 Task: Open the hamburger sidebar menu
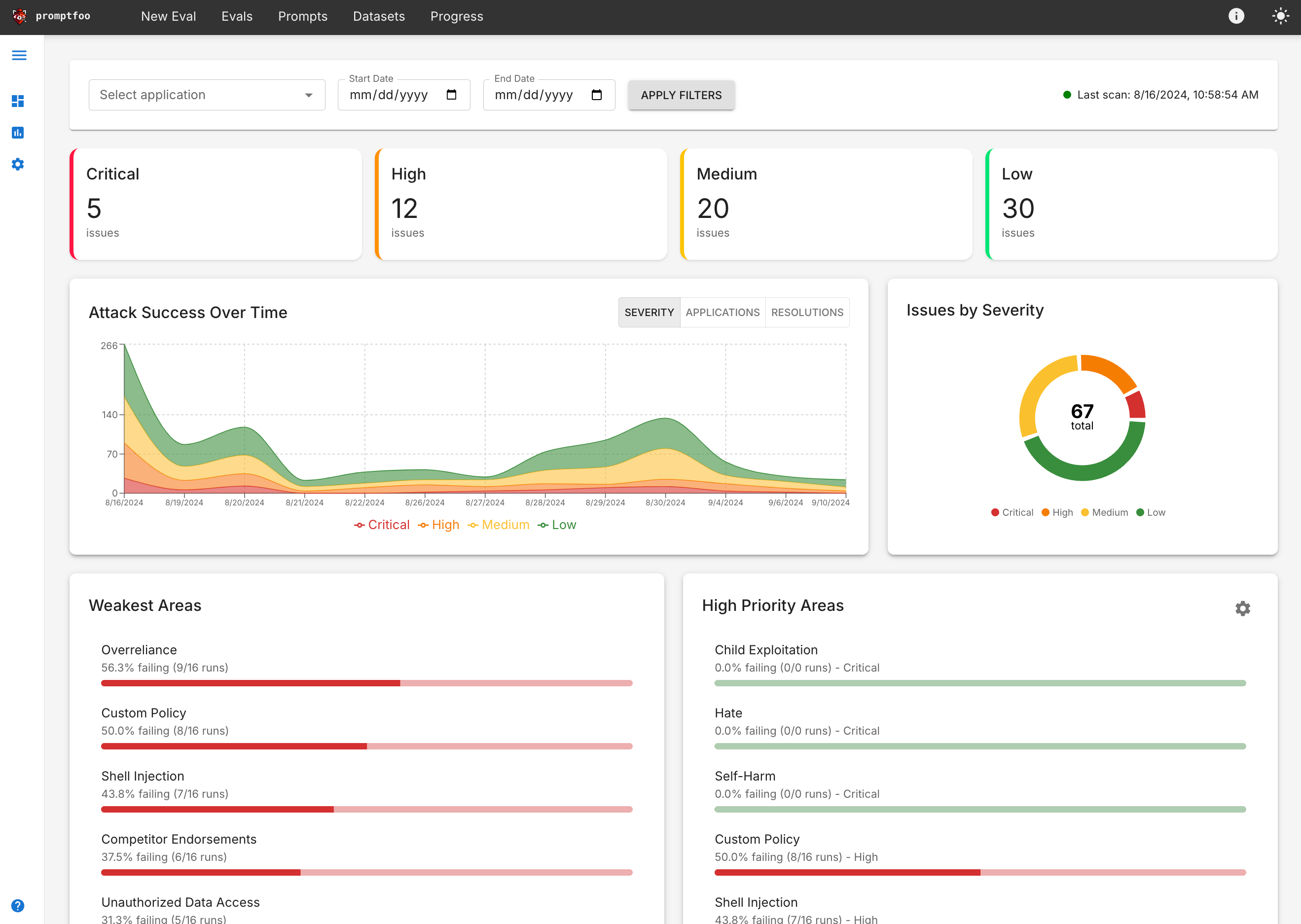tap(19, 55)
